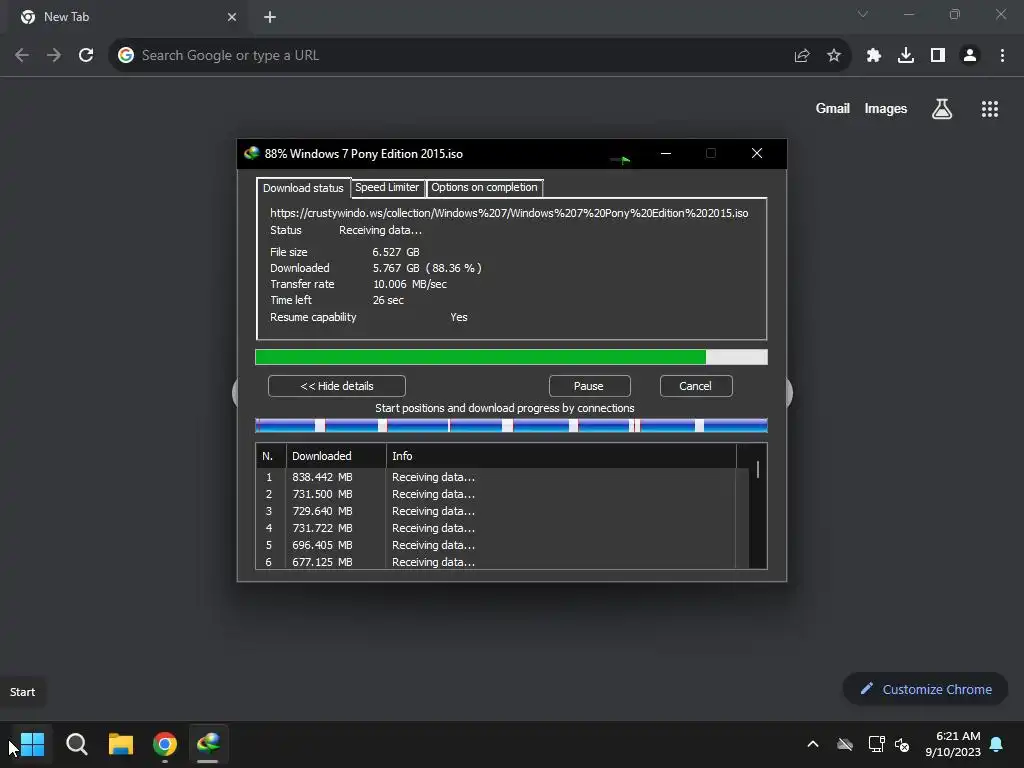Close the IDM download dialog
The height and width of the screenshot is (768, 1024).
coord(757,153)
